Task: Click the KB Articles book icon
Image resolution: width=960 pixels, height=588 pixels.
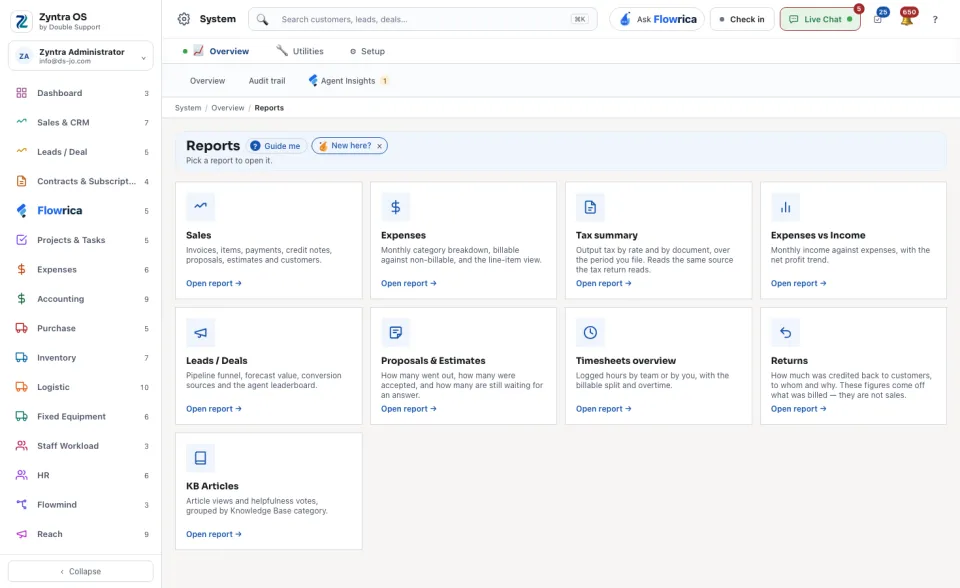Action: (x=200, y=458)
